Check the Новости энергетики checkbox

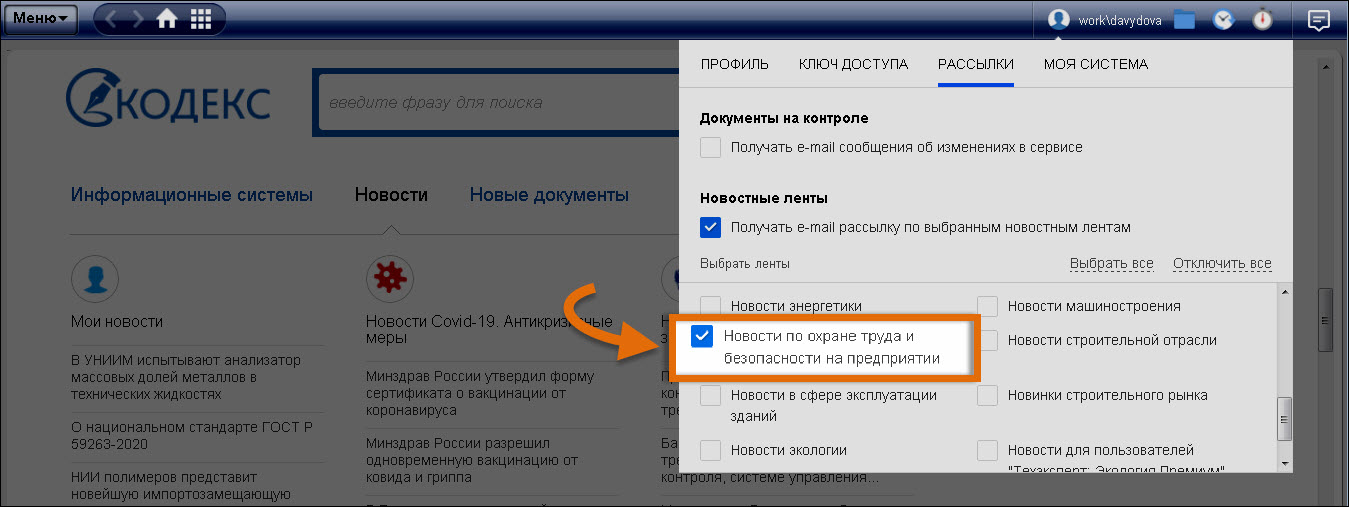(711, 306)
